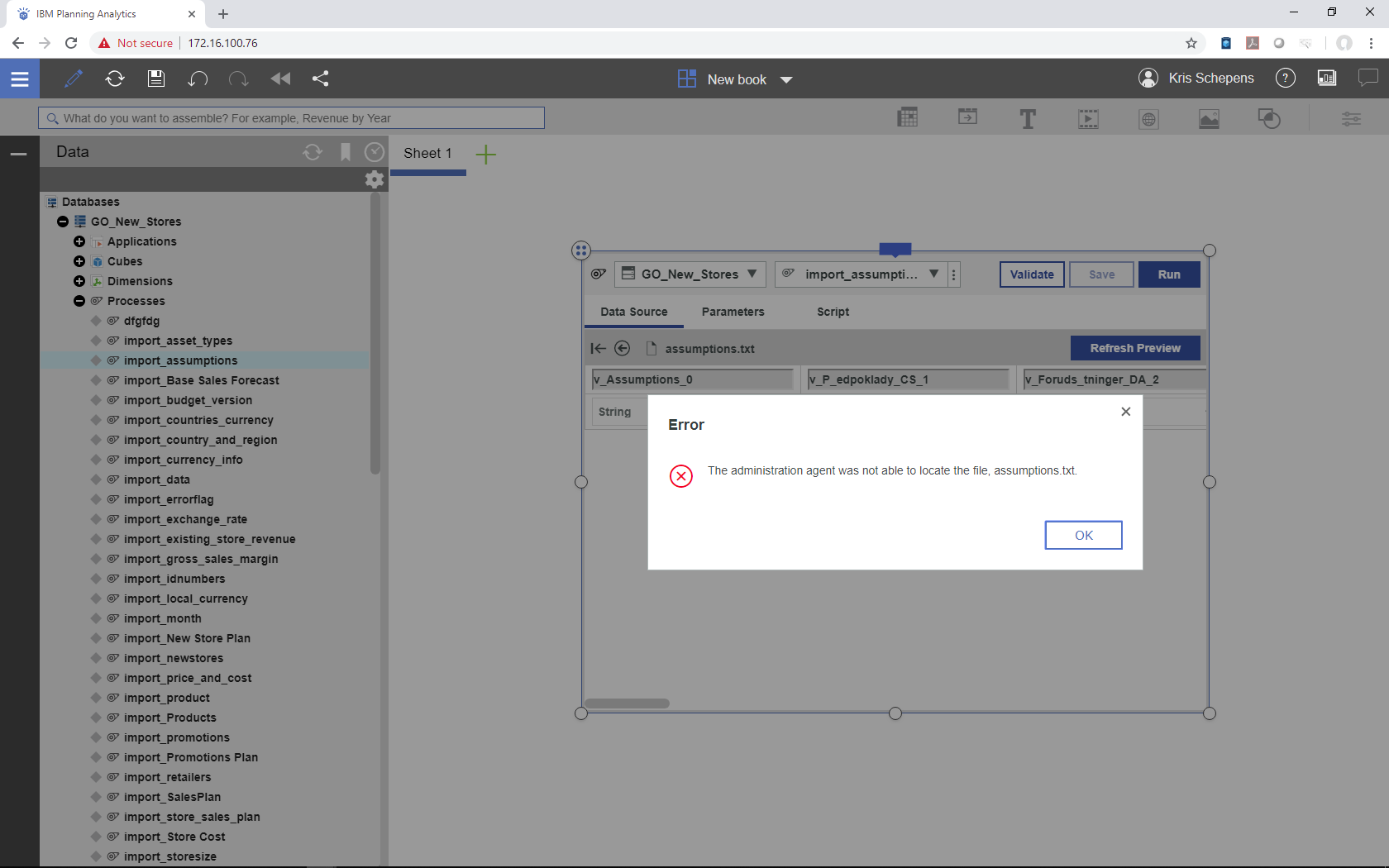Click the Help question mark icon
This screenshot has height=868, width=1389.
coord(1285,78)
